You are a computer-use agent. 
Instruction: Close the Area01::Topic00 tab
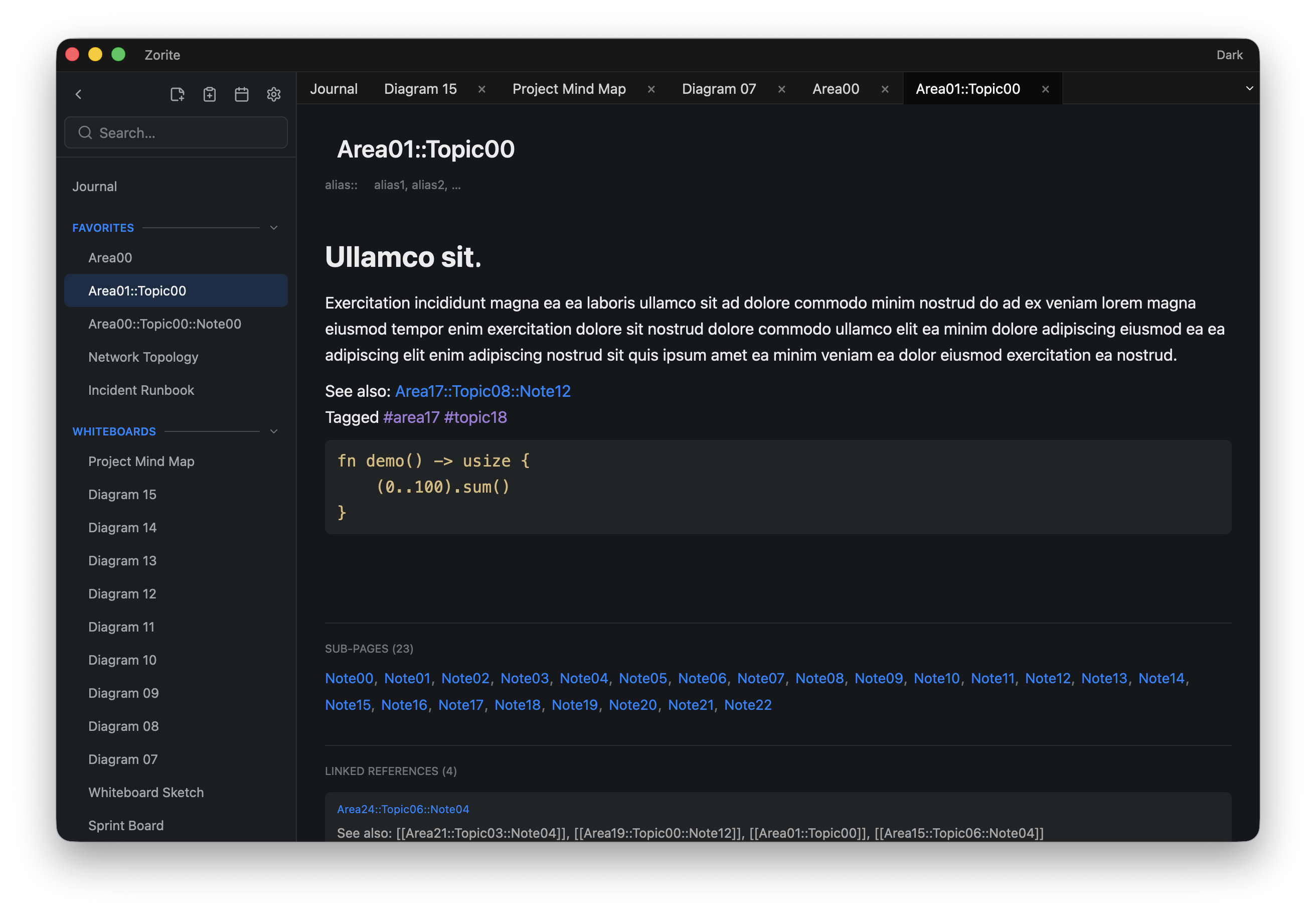tap(1045, 89)
